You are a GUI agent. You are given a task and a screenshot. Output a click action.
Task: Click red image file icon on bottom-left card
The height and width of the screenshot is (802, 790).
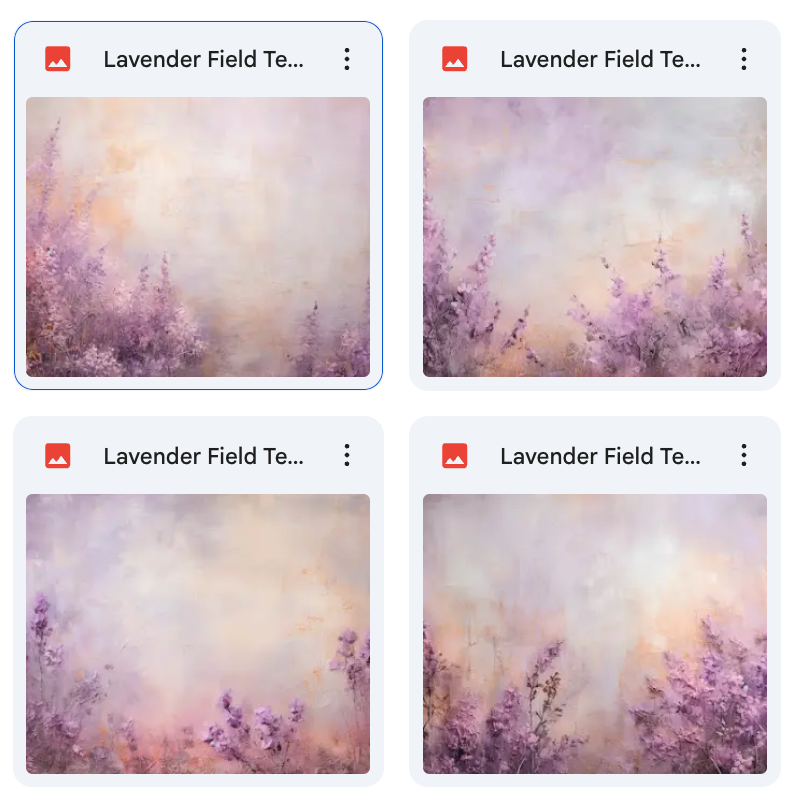tap(58, 455)
